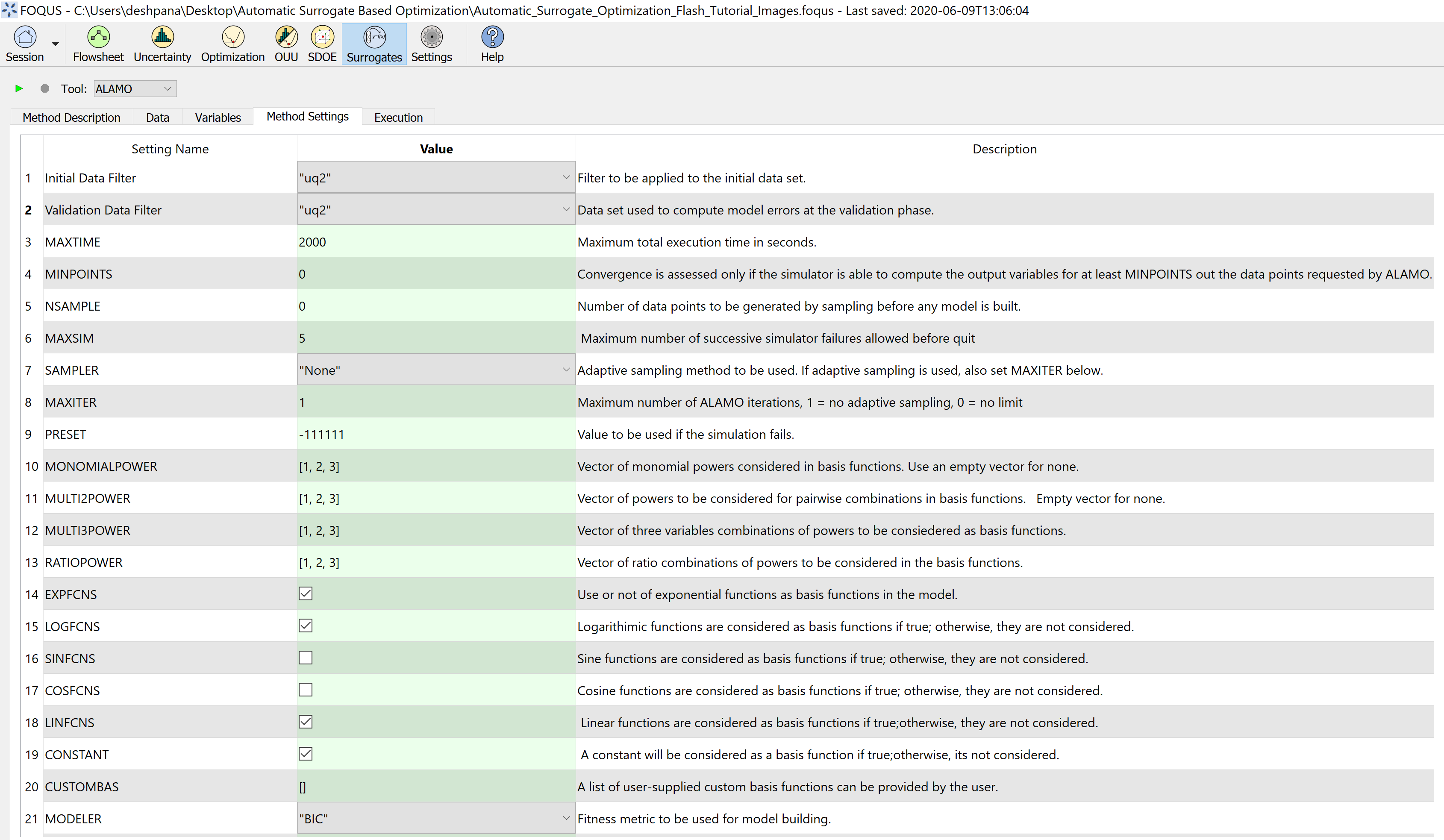Open the SDOE tool
Image resolution: width=1444 pixels, height=840 pixels.
322,38
